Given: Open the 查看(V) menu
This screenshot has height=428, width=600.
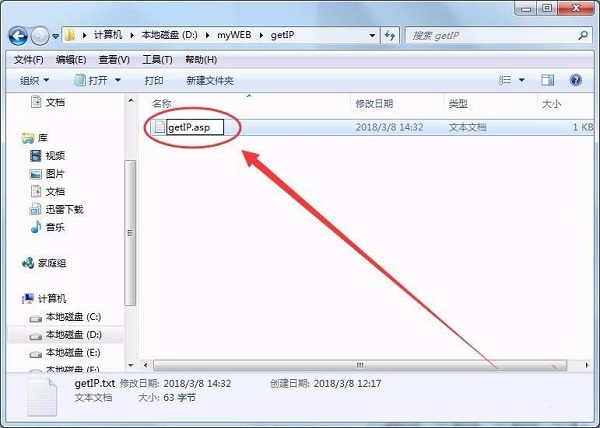Looking at the screenshot, I should 114,60.
